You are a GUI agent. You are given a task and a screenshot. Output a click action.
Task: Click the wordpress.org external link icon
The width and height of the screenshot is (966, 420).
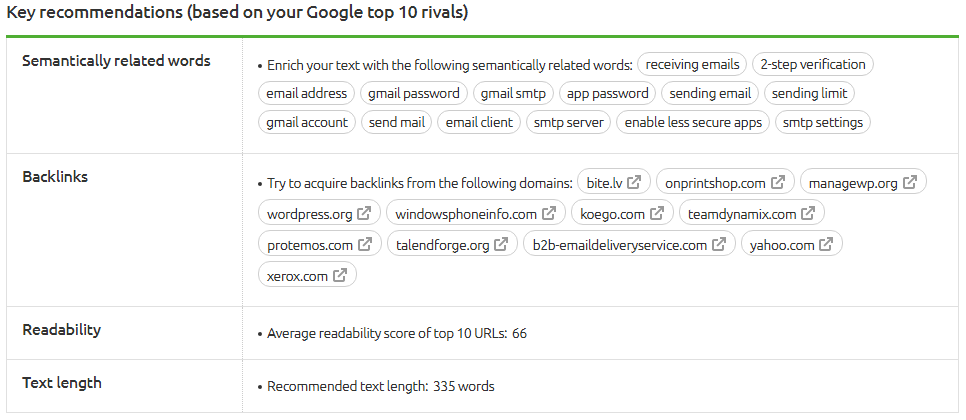(365, 213)
